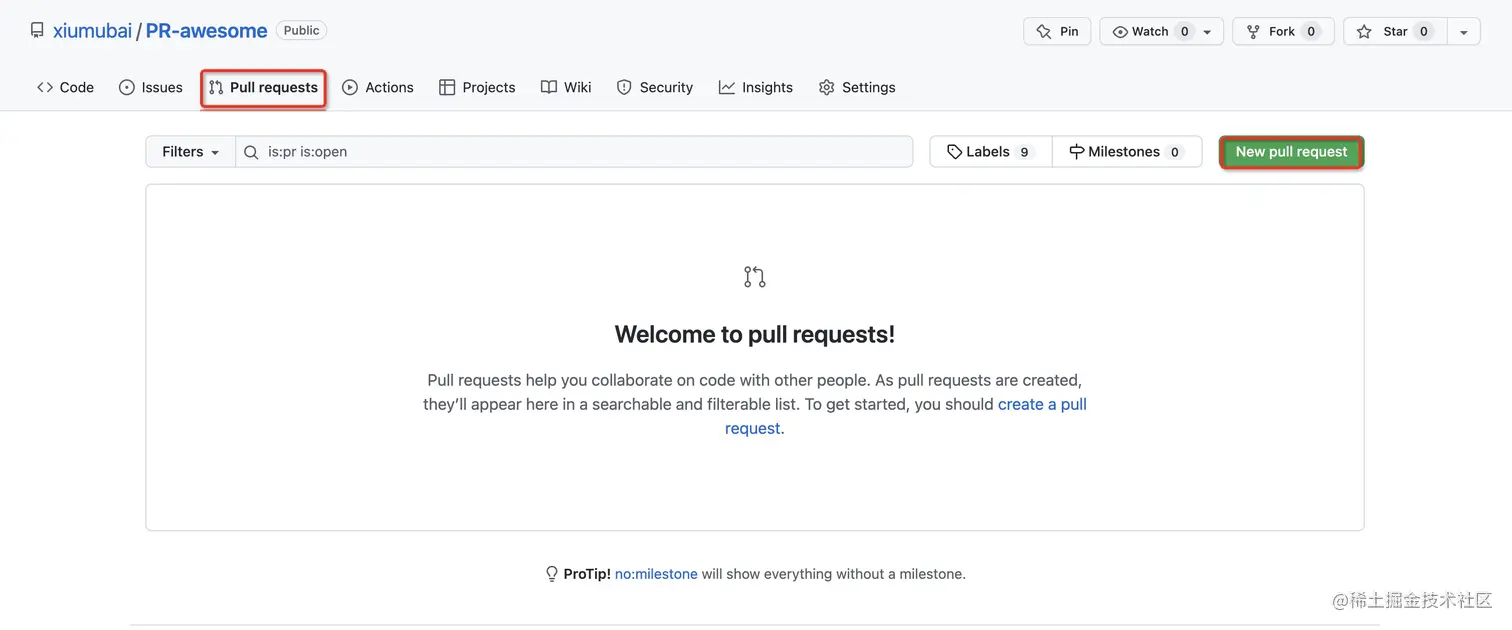The image size is (1512, 630).
Task: Open Labels list showing 9
Action: (x=990, y=151)
